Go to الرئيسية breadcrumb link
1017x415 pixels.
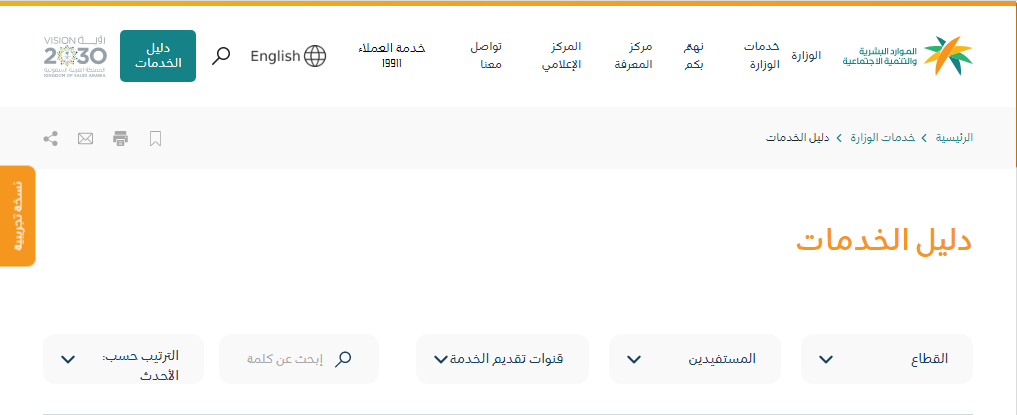point(954,138)
